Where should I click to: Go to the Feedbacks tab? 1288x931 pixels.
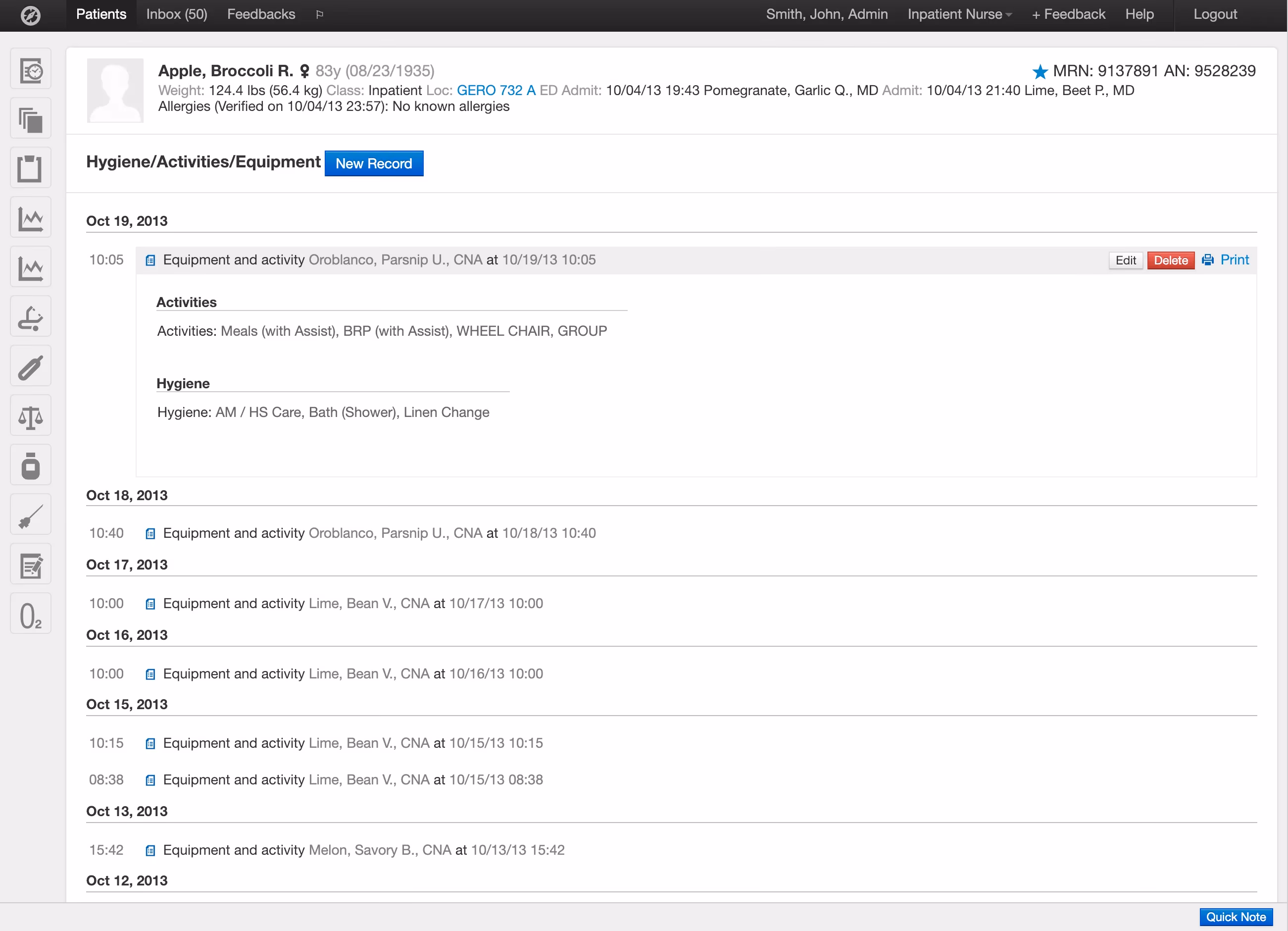pos(261,14)
